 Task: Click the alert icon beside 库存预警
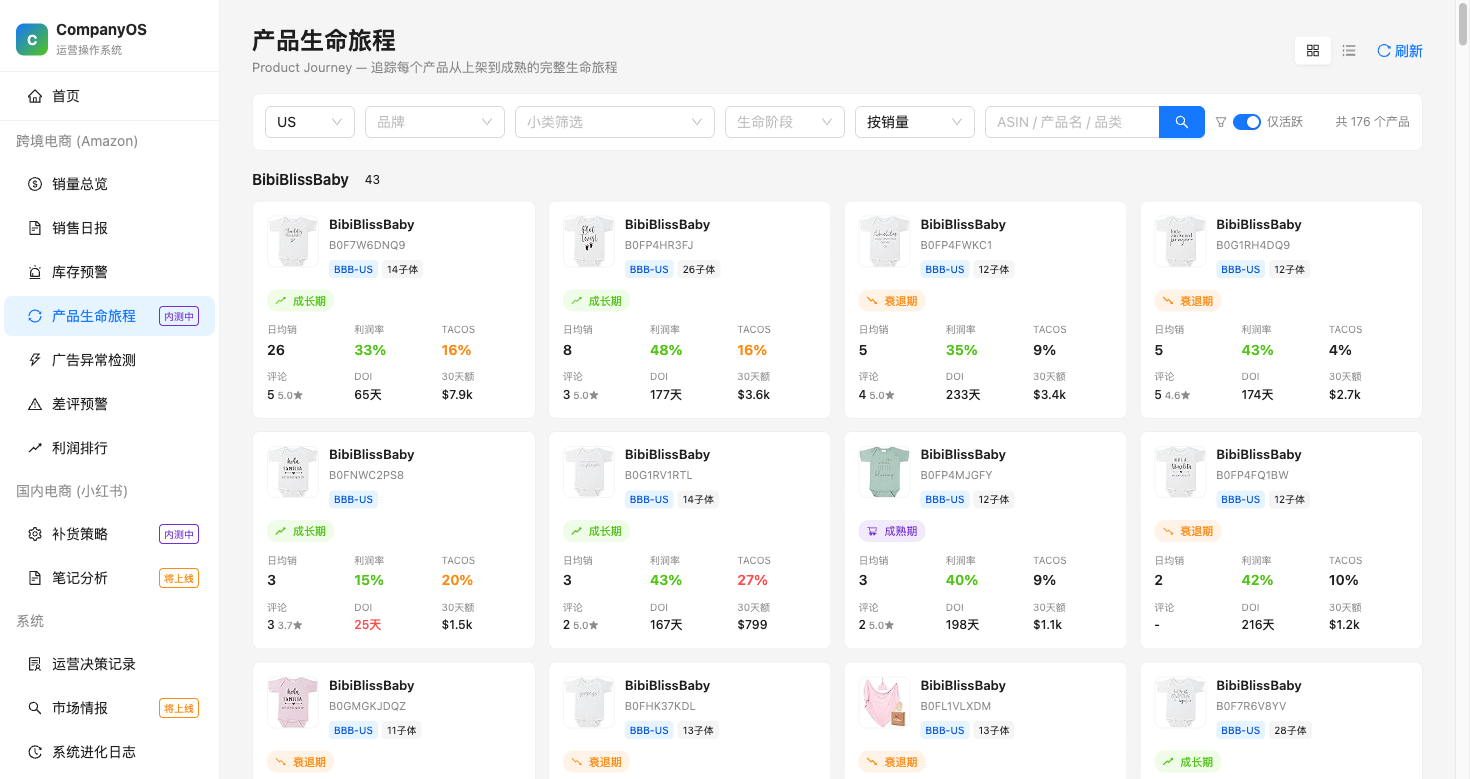35,272
